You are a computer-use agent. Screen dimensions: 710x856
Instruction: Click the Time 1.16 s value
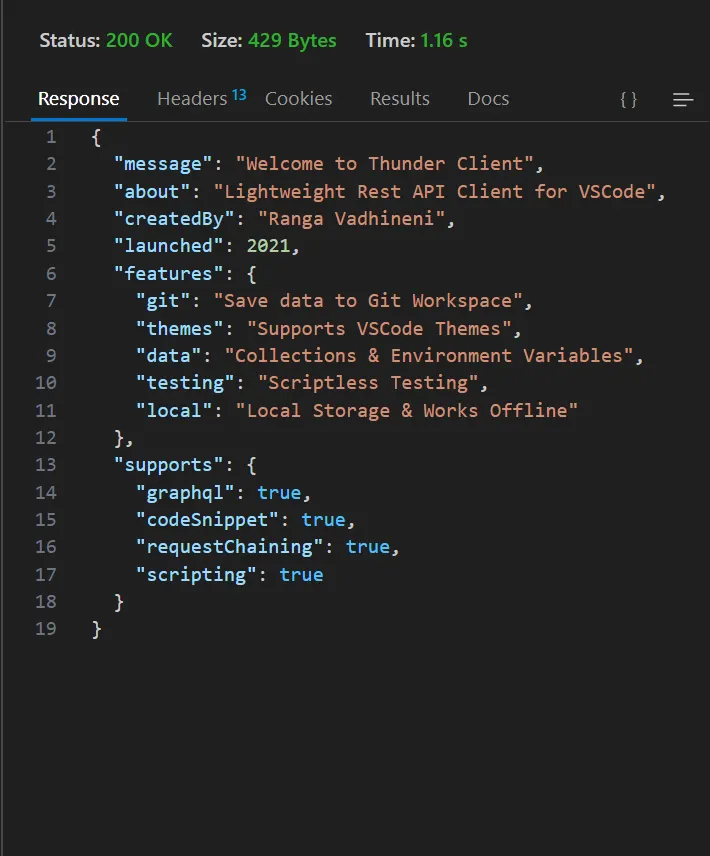click(x=444, y=40)
